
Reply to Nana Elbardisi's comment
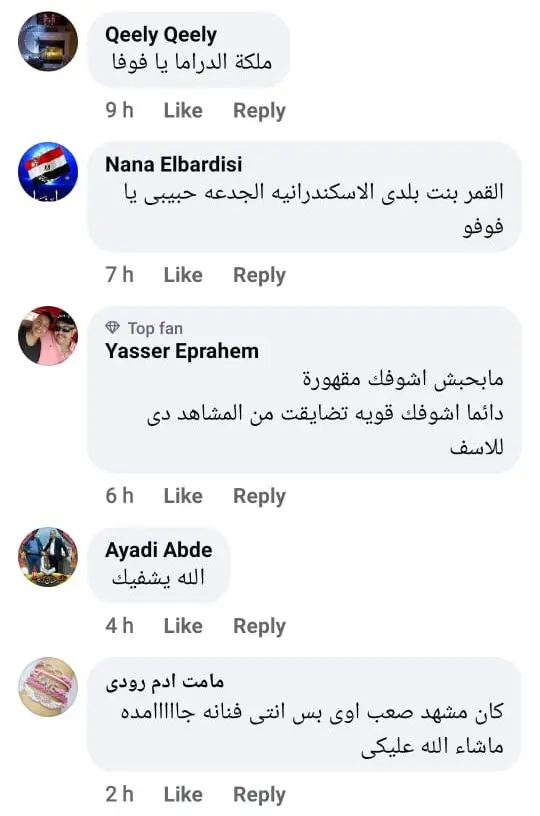[x=259, y=275]
